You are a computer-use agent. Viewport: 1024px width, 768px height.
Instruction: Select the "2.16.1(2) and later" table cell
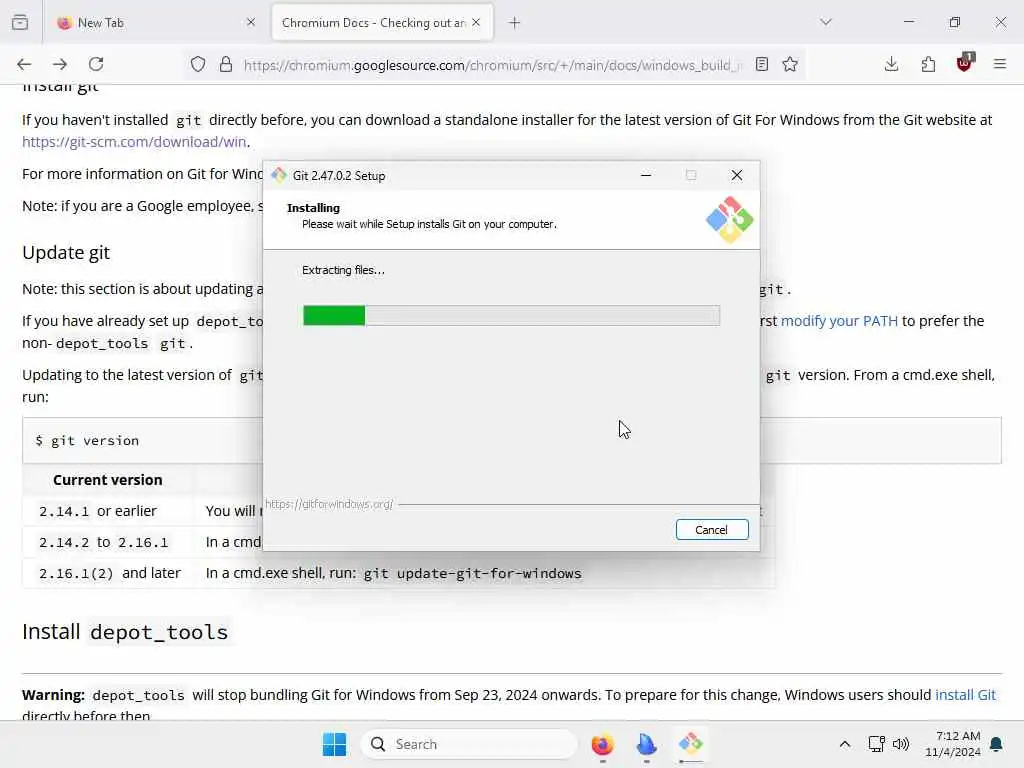(108, 573)
